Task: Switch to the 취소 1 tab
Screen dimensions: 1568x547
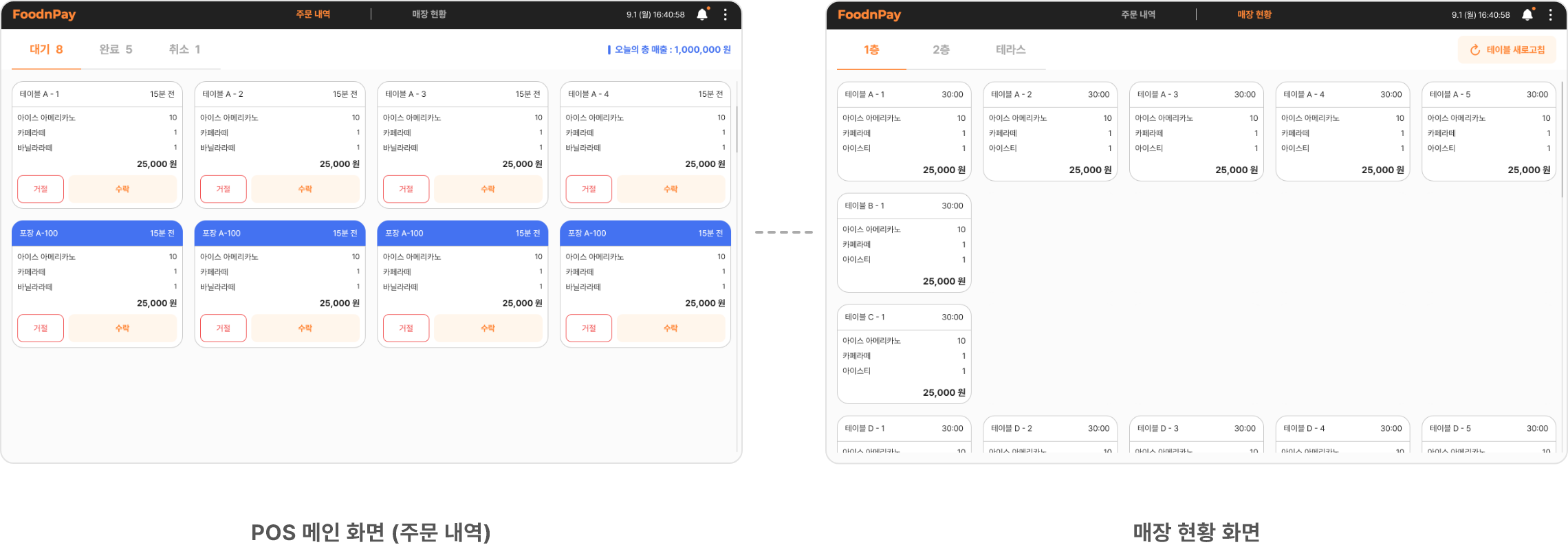Action: click(x=184, y=49)
